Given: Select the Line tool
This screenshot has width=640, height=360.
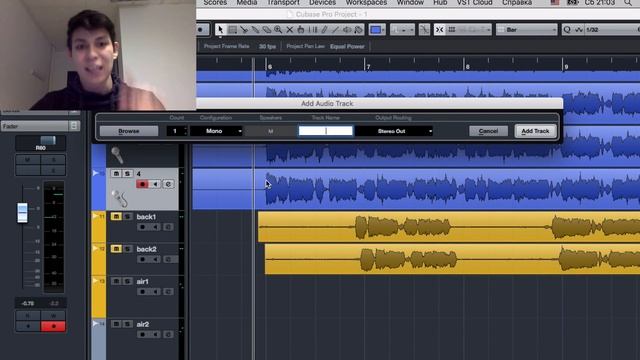Looking at the screenshot, I should pos(335,29).
